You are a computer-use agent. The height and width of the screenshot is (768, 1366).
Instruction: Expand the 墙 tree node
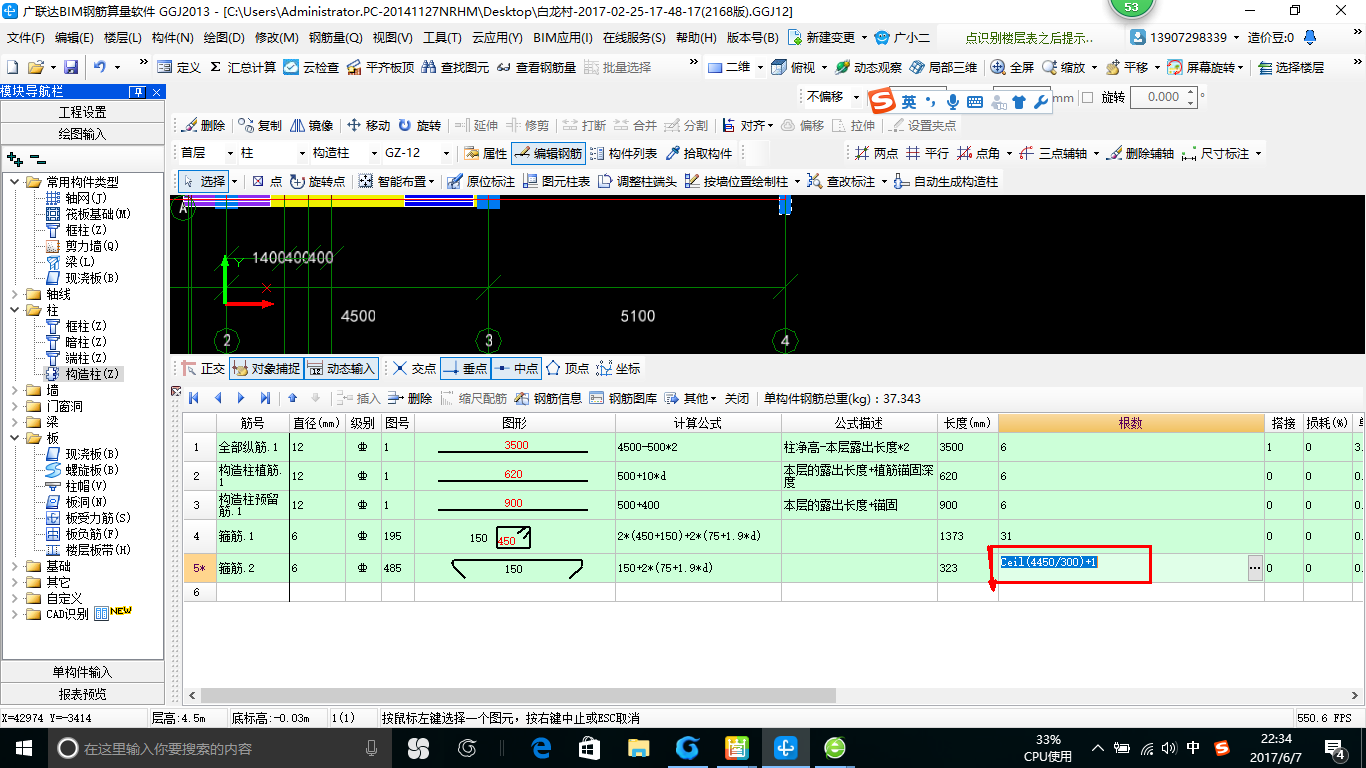16,390
